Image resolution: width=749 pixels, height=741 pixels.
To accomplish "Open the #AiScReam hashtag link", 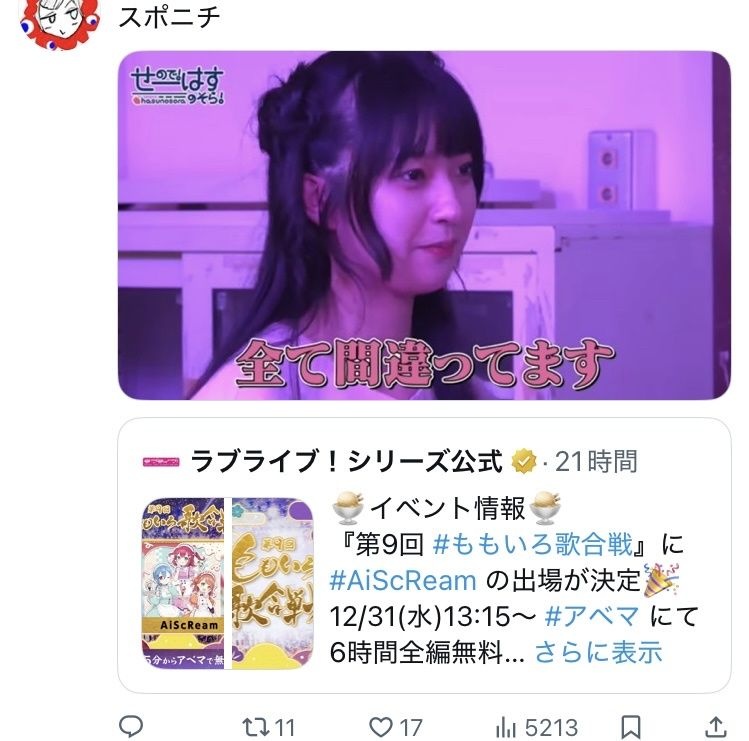I will point(403,580).
